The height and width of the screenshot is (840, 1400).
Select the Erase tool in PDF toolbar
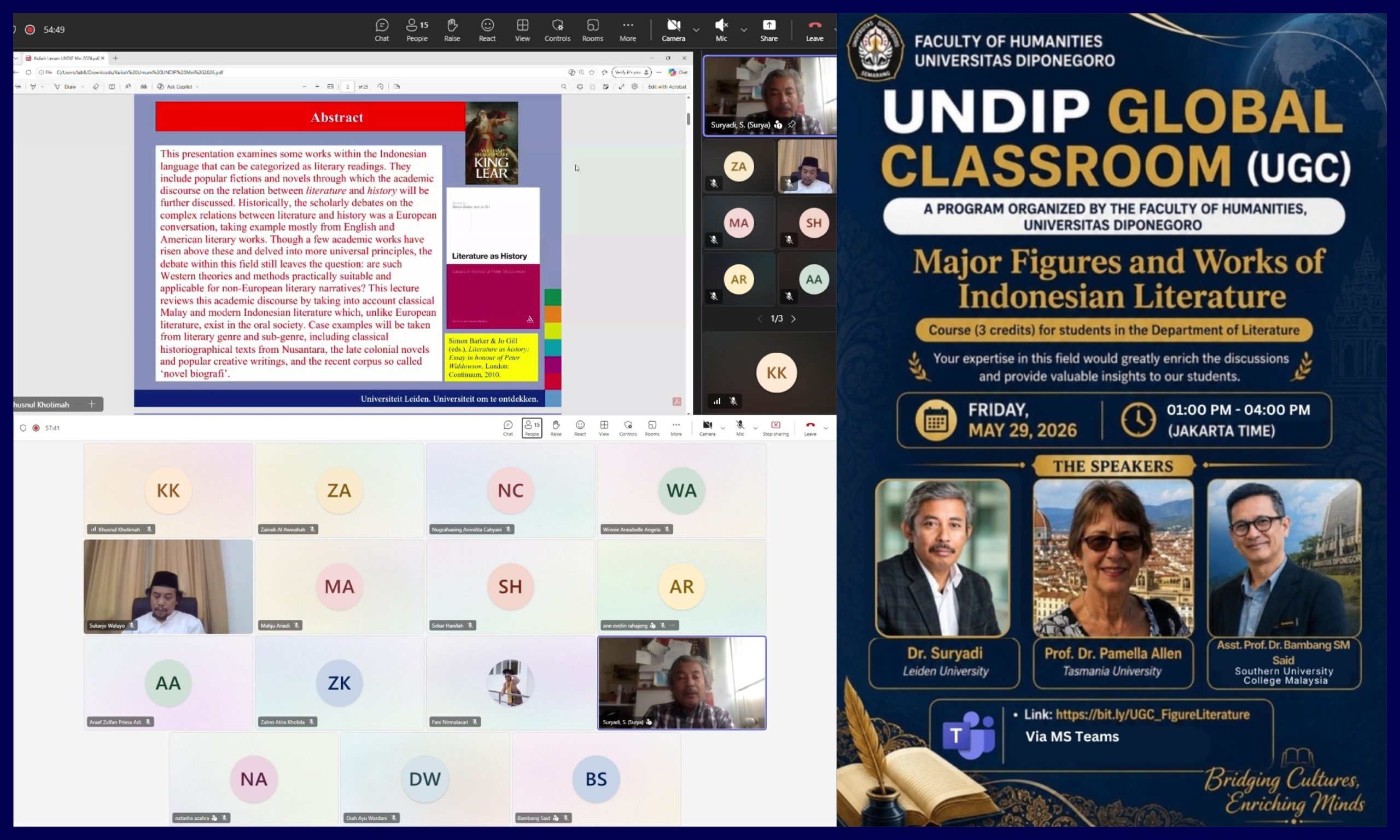[96, 86]
